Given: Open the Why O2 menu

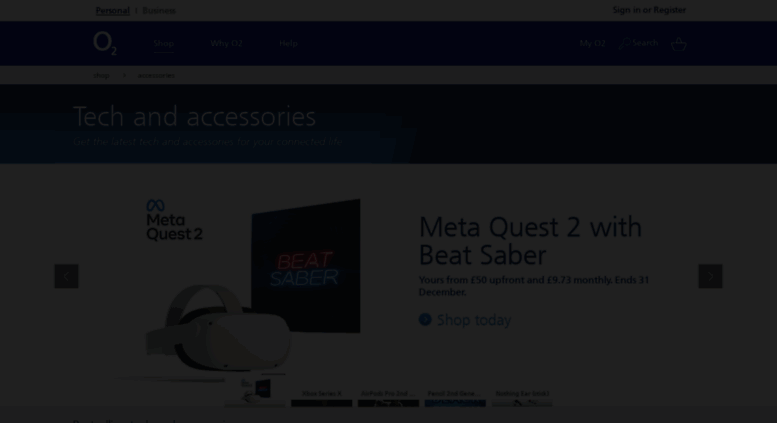Looking at the screenshot, I should [226, 44].
